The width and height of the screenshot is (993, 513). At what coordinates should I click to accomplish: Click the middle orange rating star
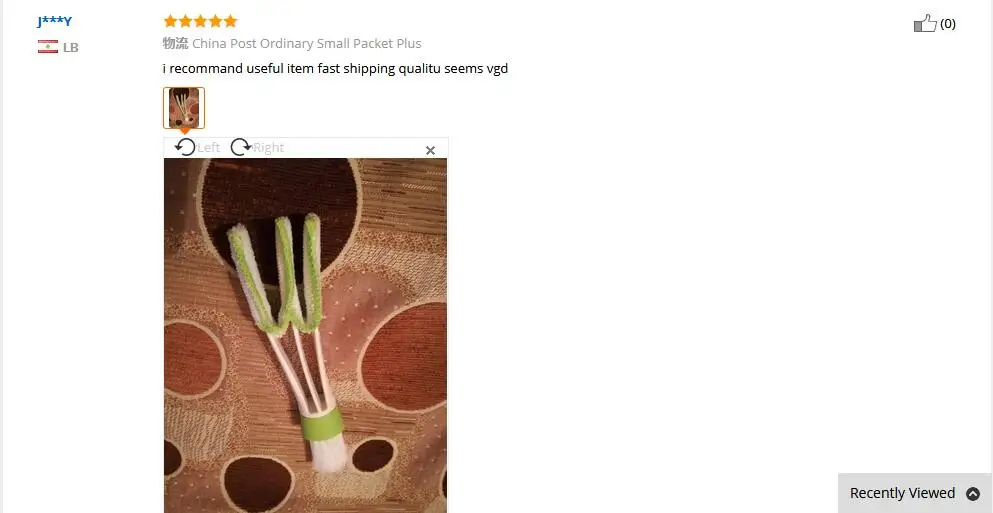[x=200, y=22]
